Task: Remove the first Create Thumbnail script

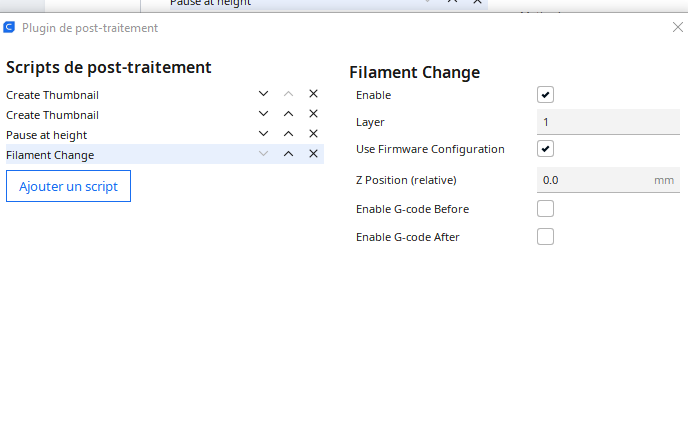Action: 313,94
